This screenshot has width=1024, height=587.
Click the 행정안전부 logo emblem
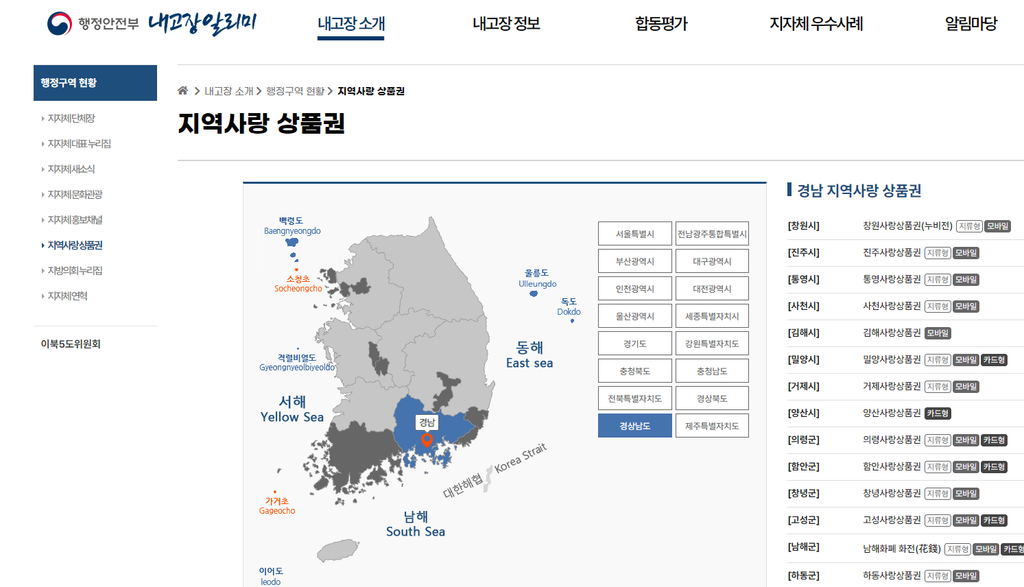click(x=59, y=24)
